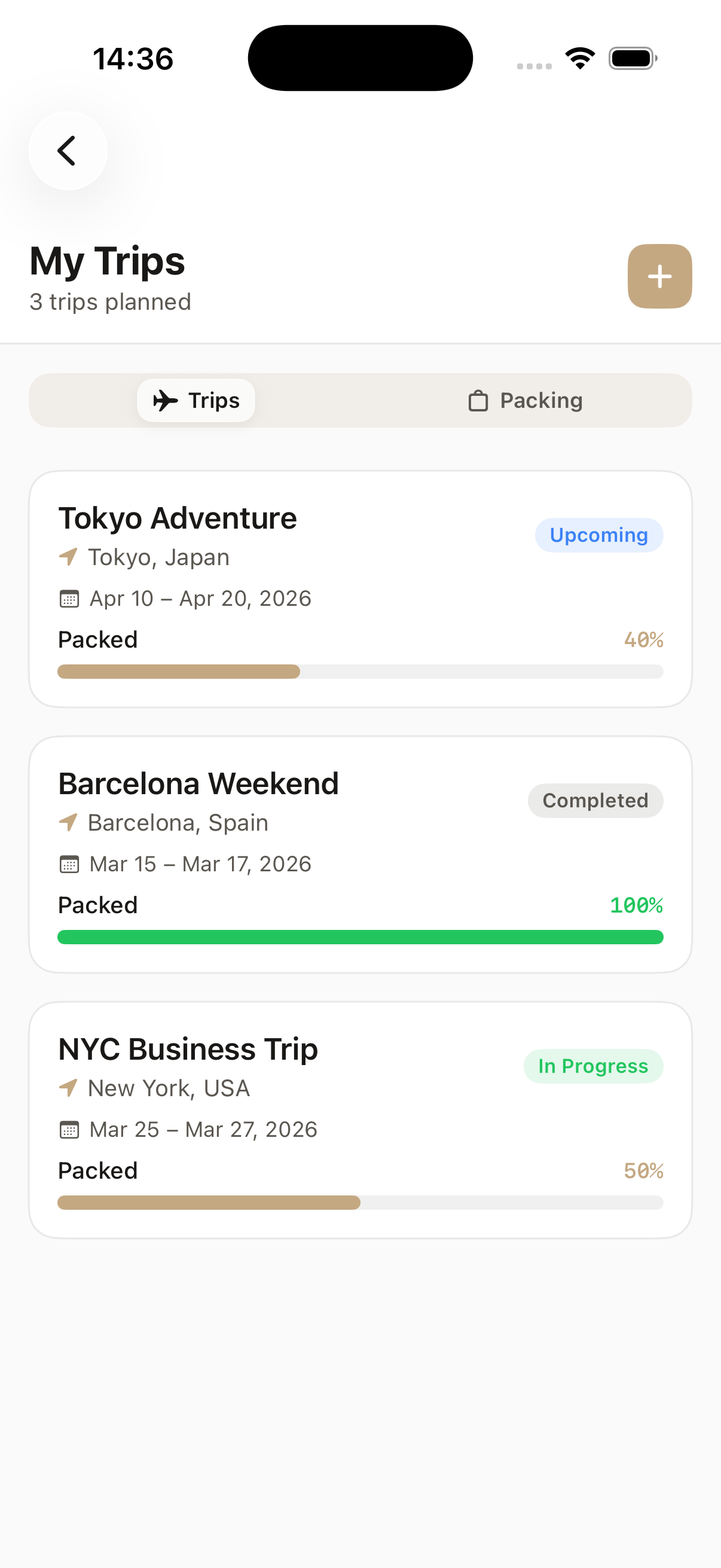
Task: Click the Wi-Fi icon in status bar
Action: pos(580,59)
